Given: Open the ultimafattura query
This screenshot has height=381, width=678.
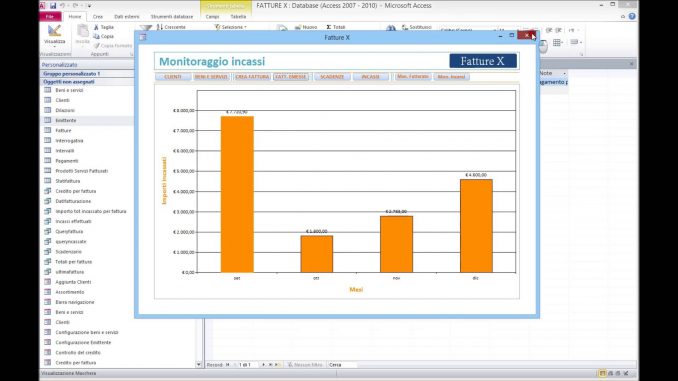Looking at the screenshot, I should (70, 272).
